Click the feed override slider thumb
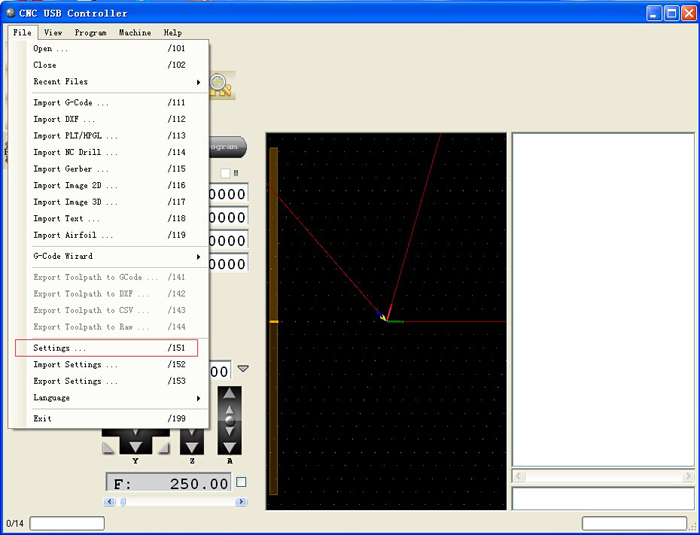 (123, 502)
